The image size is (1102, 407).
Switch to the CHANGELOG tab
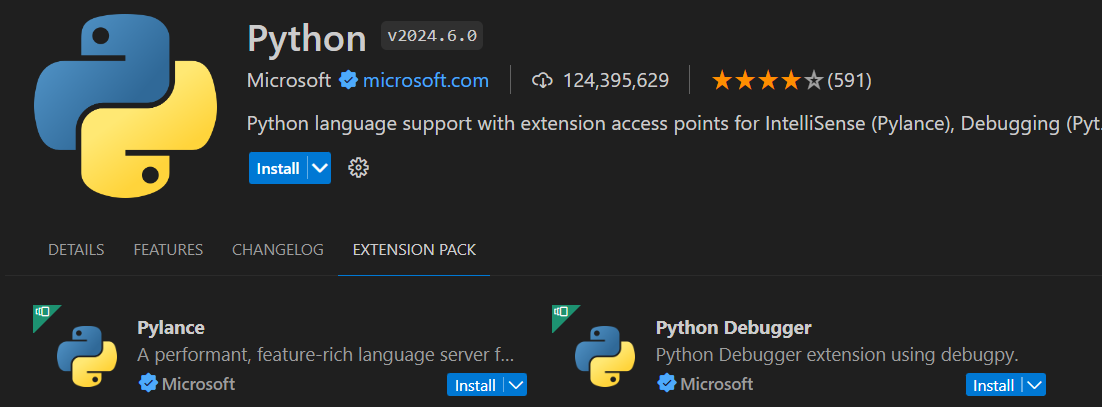[x=278, y=250]
